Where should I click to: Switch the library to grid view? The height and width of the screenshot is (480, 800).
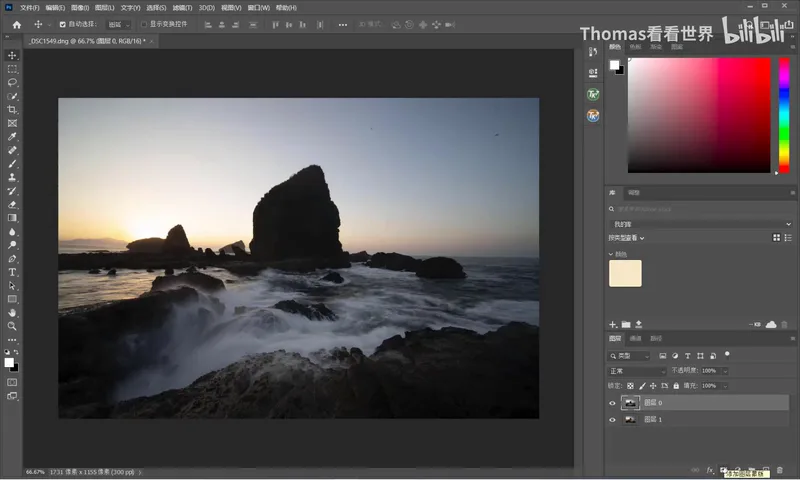click(x=777, y=238)
